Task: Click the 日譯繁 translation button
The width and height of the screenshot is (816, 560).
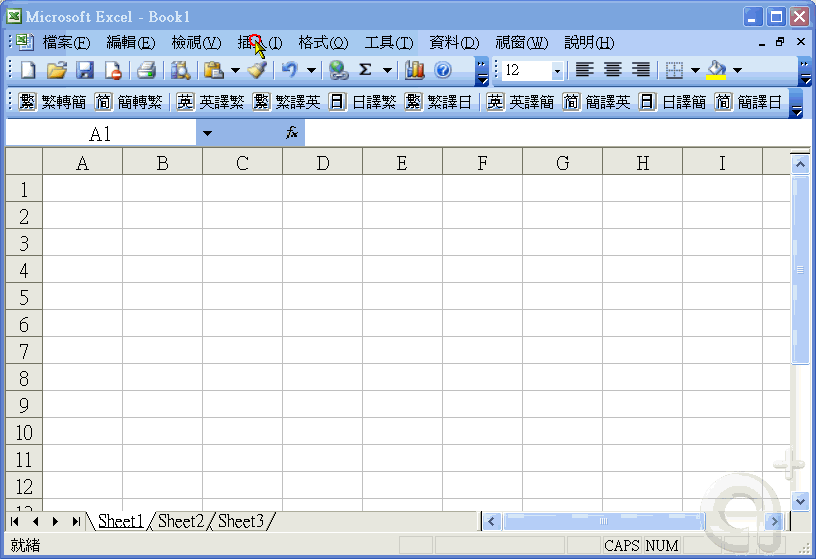Action: click(x=363, y=101)
